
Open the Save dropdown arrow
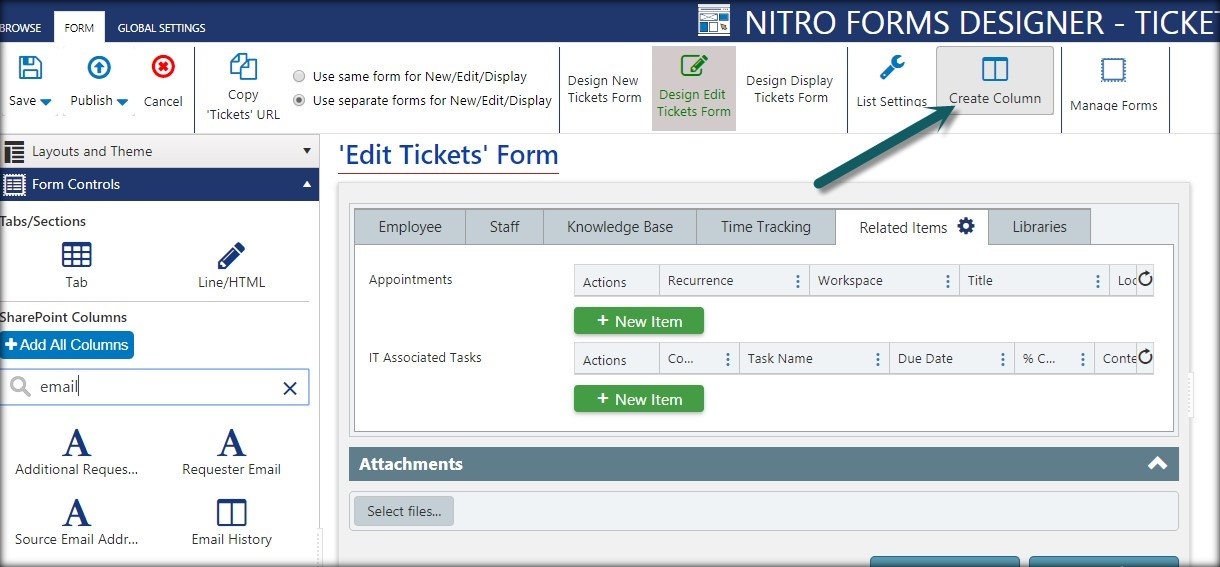tap(47, 102)
